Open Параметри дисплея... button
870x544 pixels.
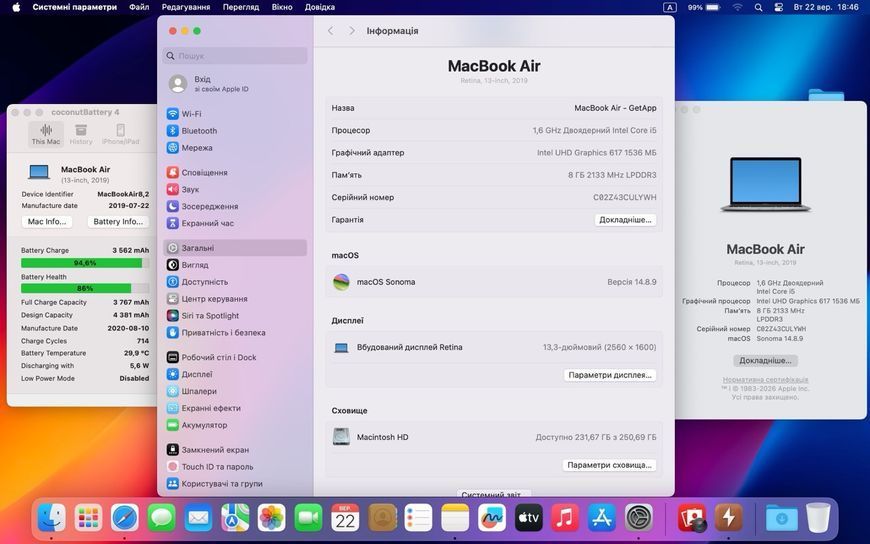coord(610,375)
